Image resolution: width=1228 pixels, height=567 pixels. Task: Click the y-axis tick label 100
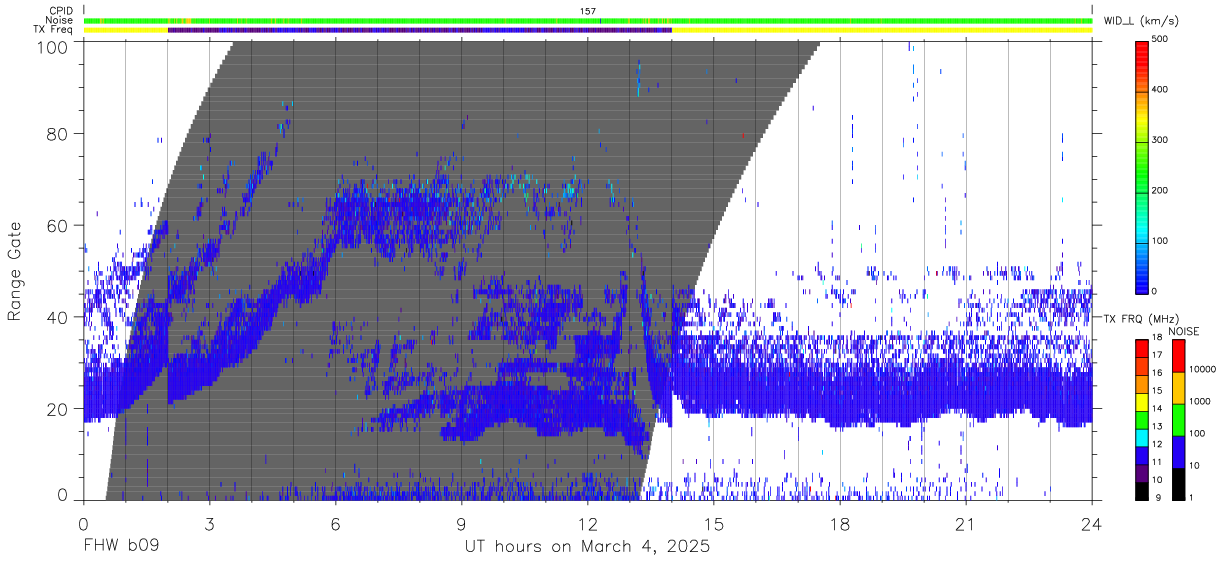pos(52,46)
